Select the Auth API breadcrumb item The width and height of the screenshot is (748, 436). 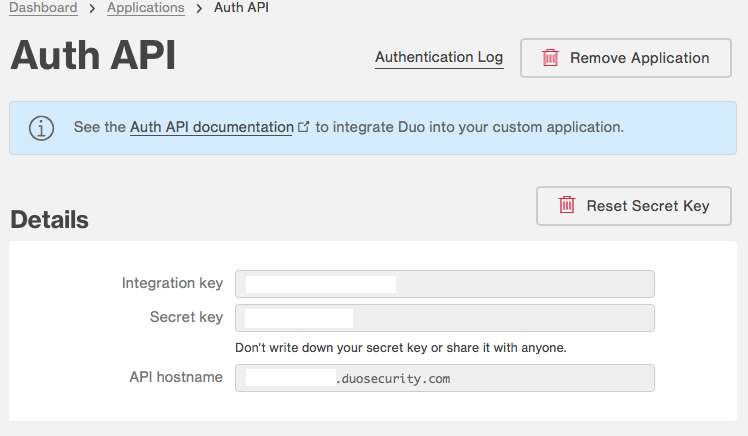[241, 8]
